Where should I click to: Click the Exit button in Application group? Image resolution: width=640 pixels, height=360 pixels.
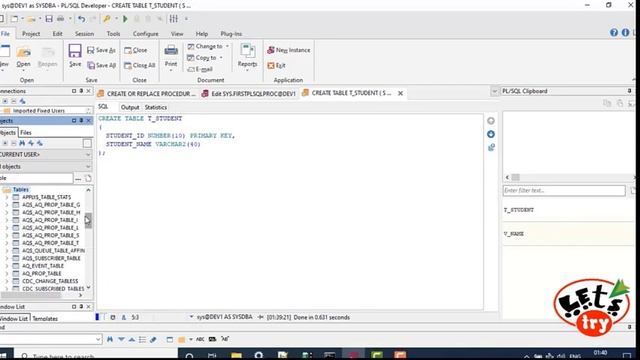[x=276, y=65]
